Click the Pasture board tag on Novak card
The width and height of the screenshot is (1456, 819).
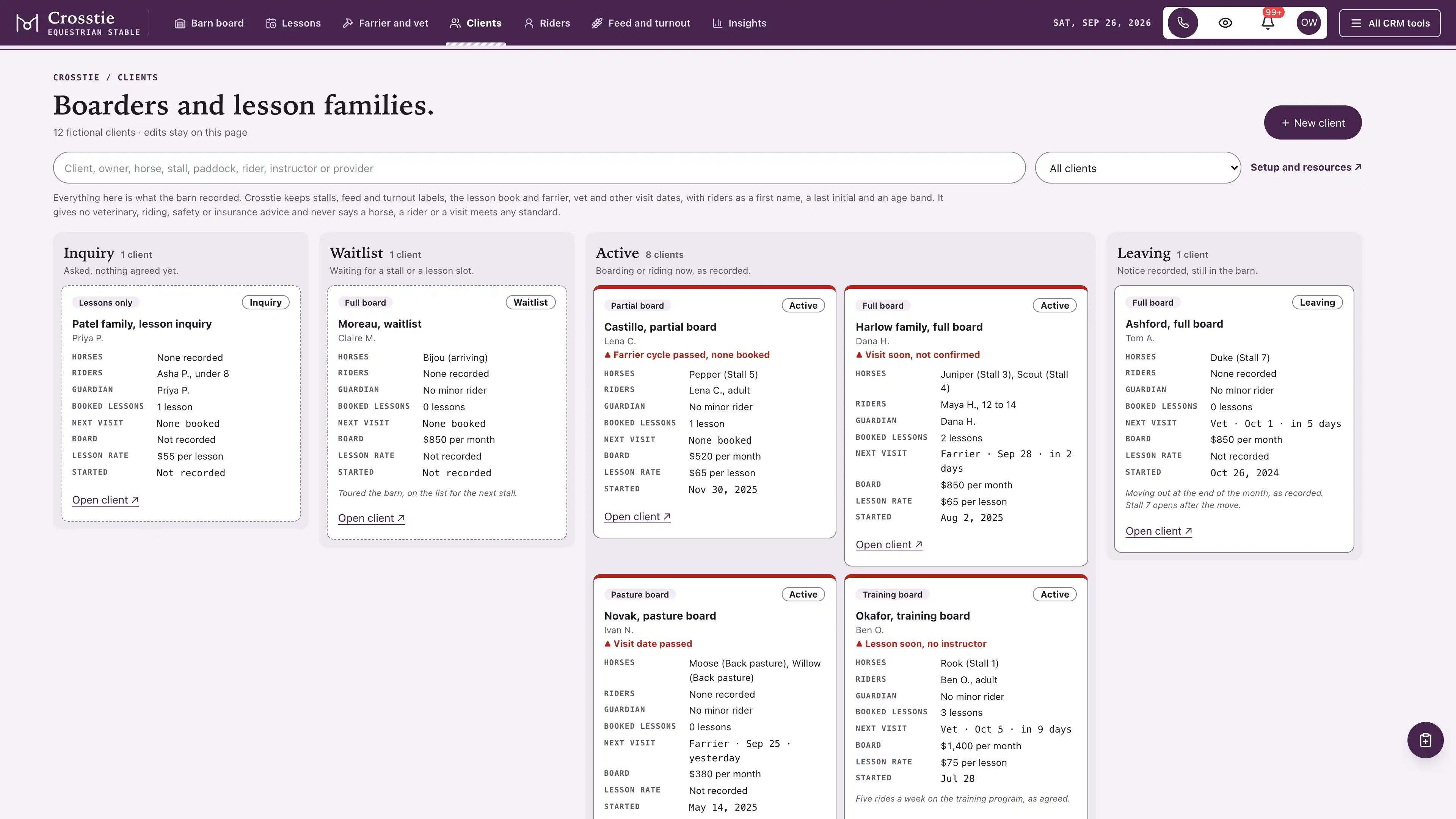[x=639, y=595]
